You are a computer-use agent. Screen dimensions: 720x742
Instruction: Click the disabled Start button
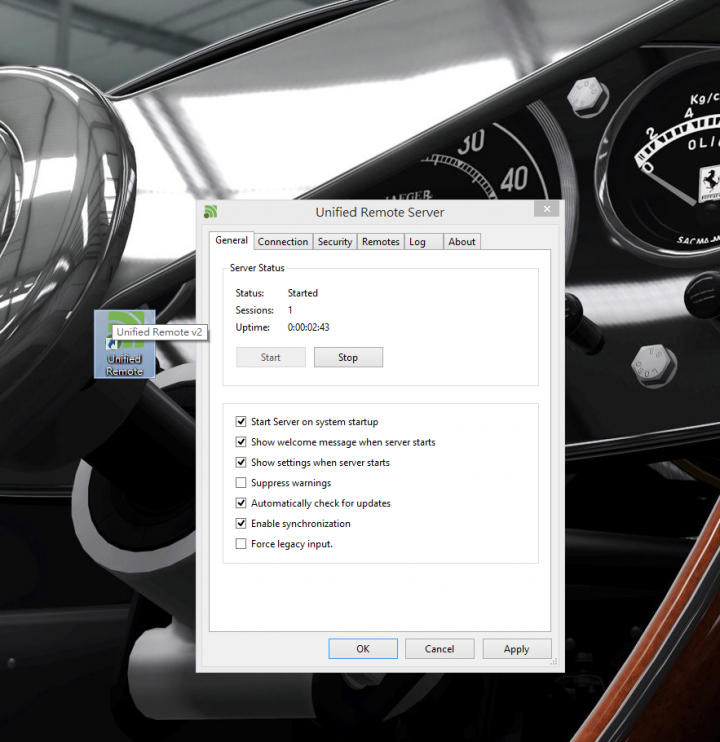(271, 357)
